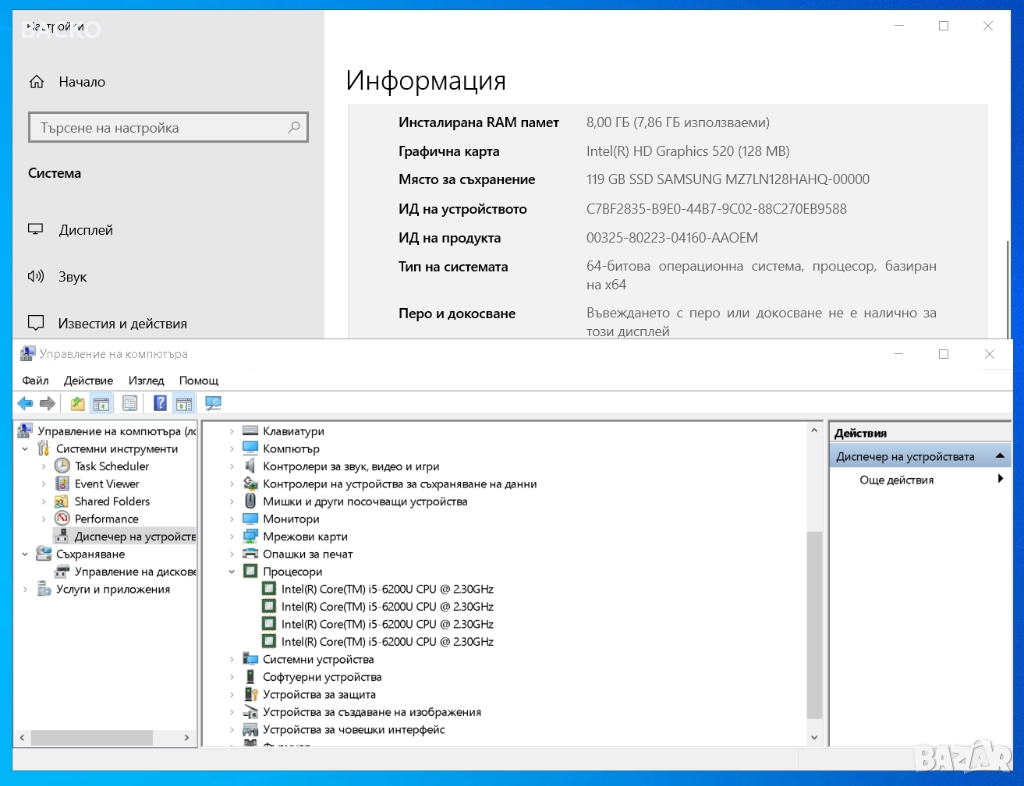Open the Файл menu
1024x786 pixels.
point(35,380)
